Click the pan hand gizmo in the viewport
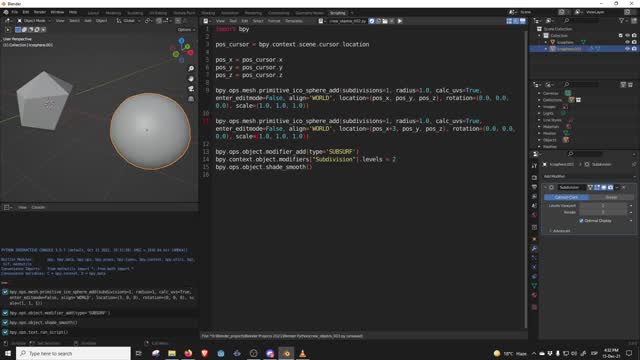This screenshot has width=640, height=360. click(x=191, y=79)
